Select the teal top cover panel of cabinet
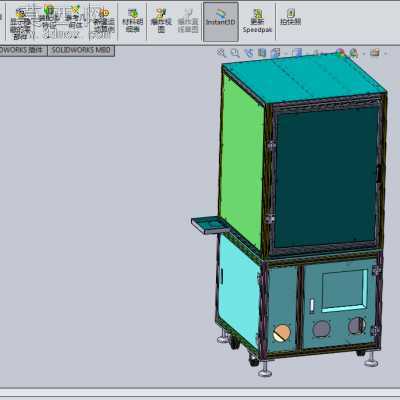The width and height of the screenshot is (400, 400). [303, 79]
